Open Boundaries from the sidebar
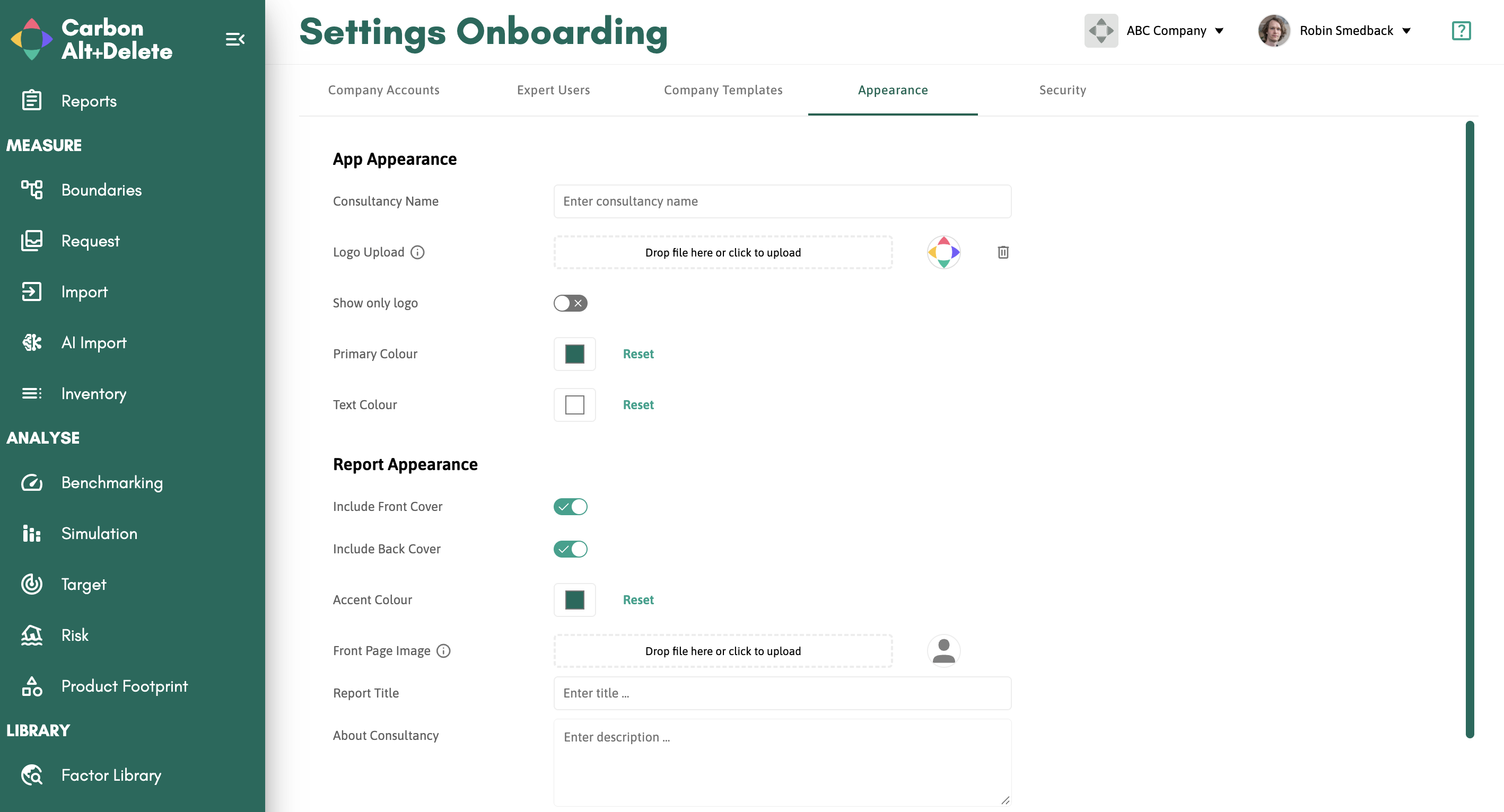Viewport: 1504px width, 812px height. [x=101, y=190]
